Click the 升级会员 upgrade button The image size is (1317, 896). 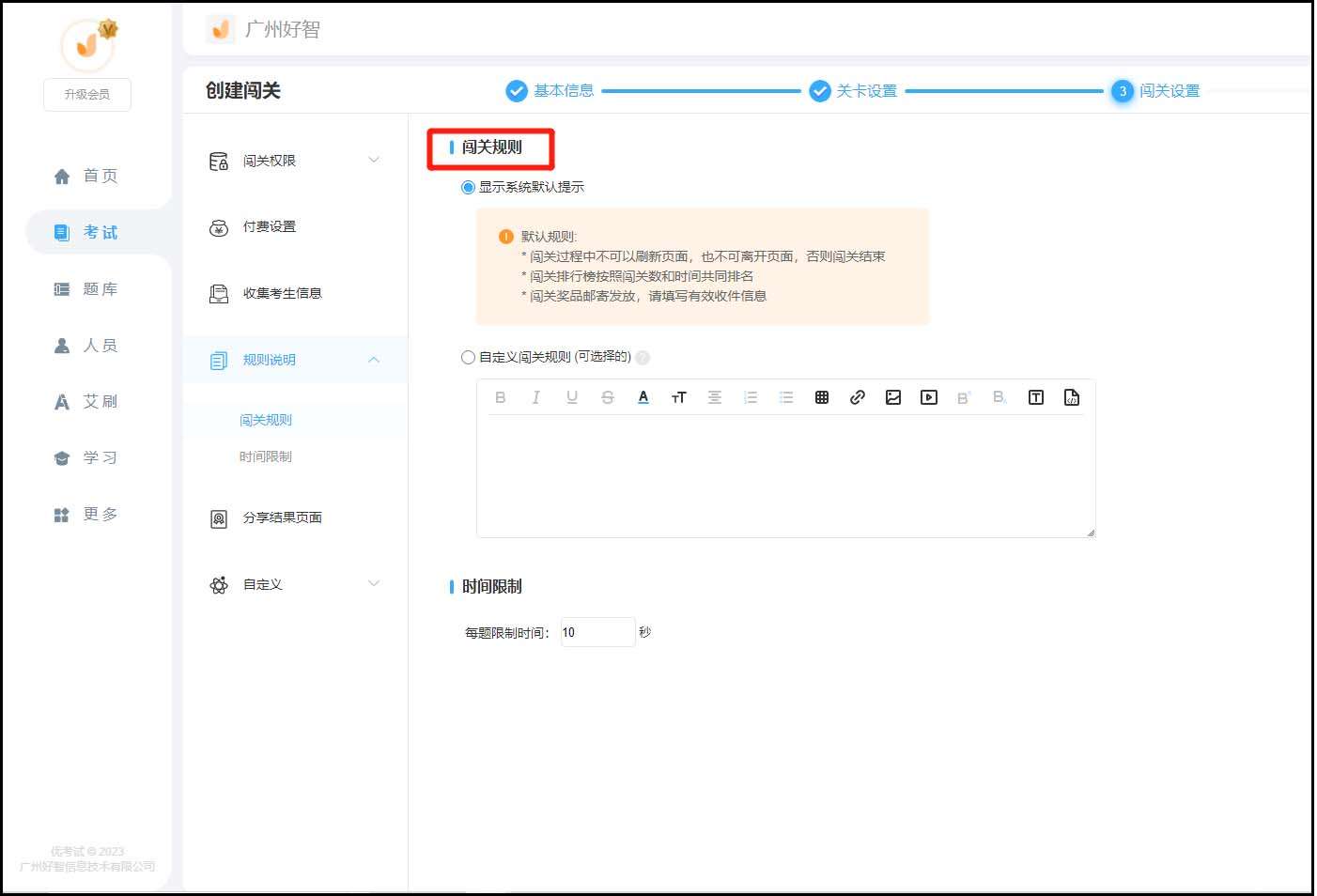click(x=86, y=94)
